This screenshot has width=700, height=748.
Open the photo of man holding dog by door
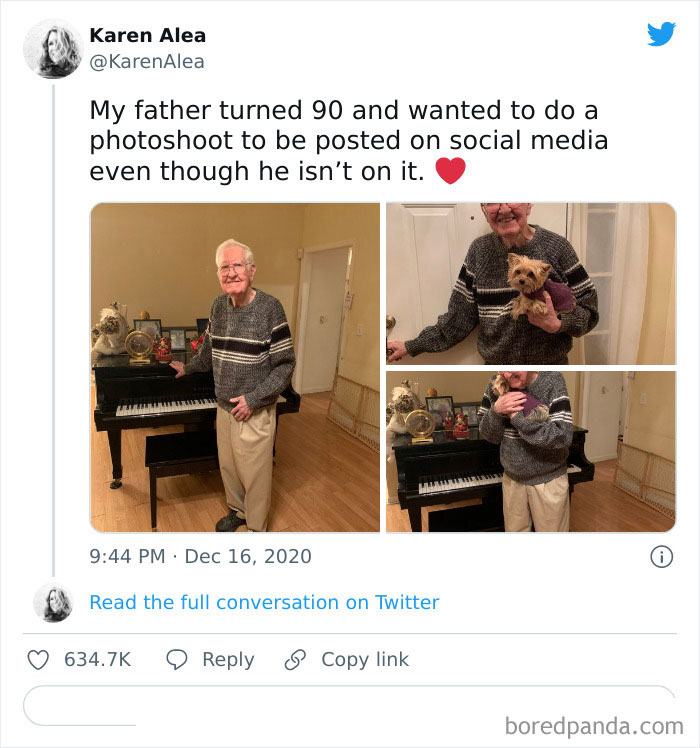pyautogui.click(x=530, y=283)
